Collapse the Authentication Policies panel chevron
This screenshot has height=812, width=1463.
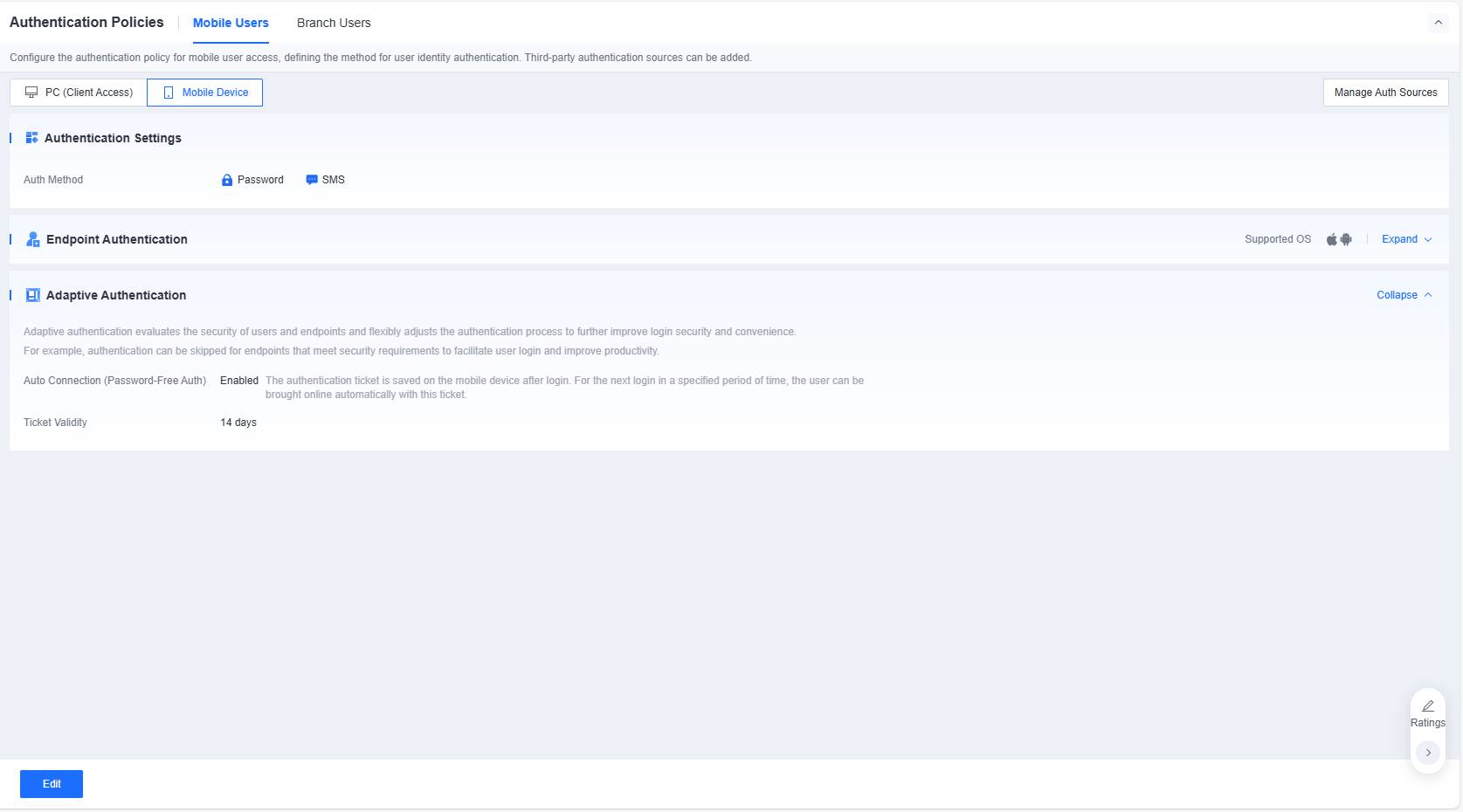pos(1439,23)
